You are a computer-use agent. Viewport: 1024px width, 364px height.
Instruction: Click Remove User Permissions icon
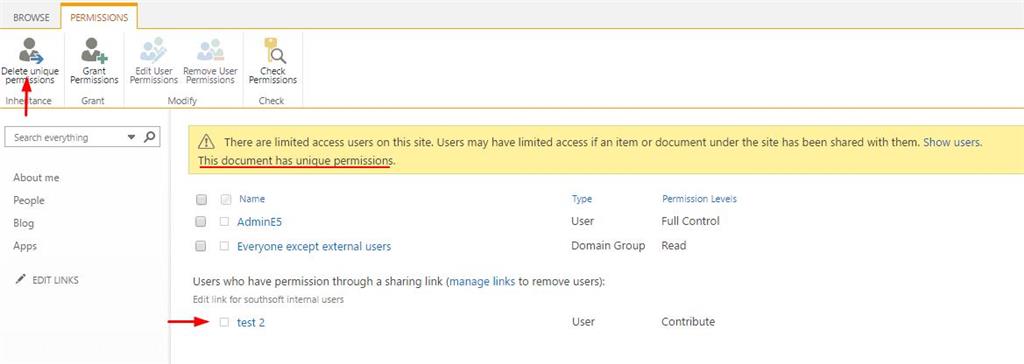click(210, 51)
